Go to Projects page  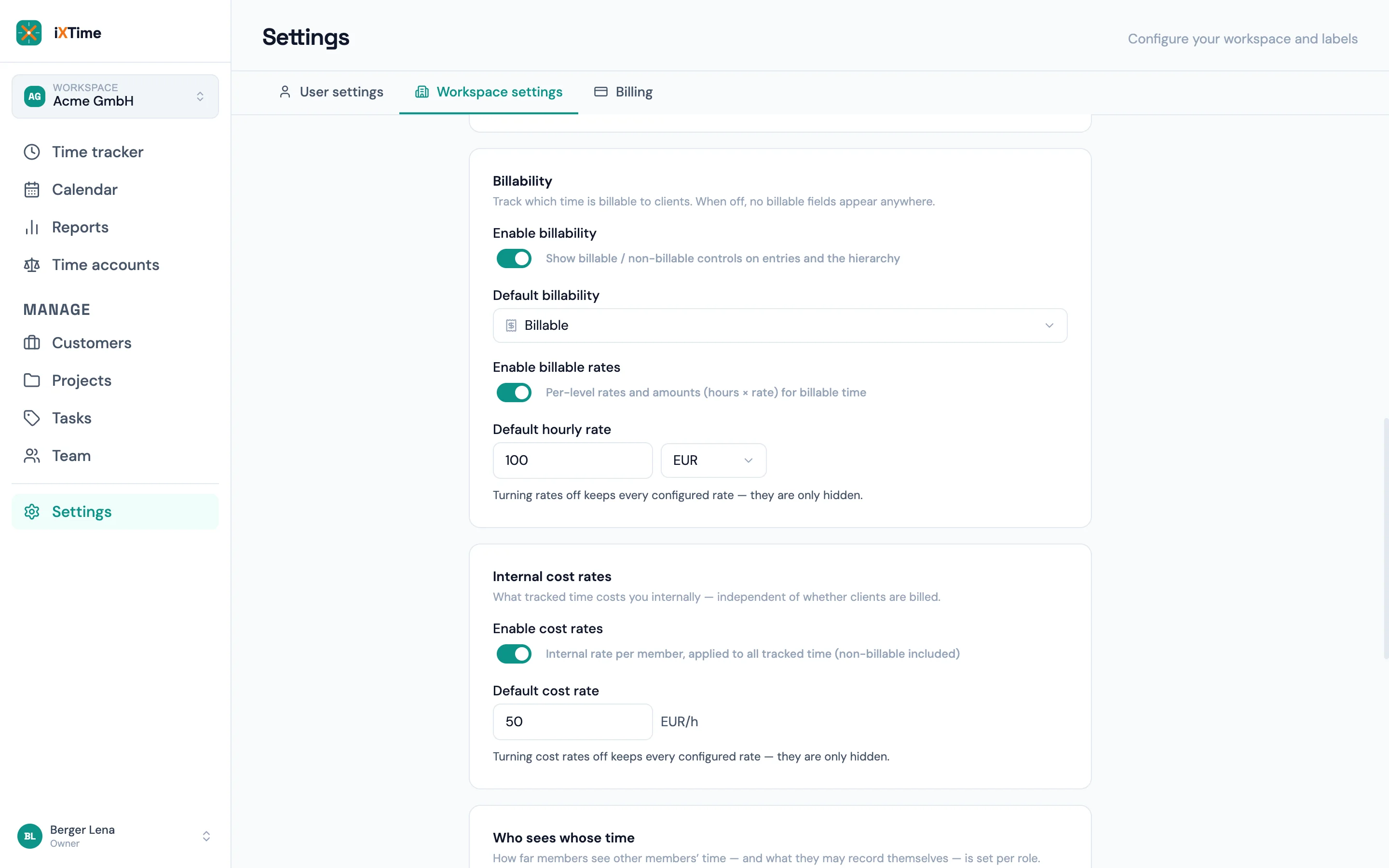pos(115,380)
